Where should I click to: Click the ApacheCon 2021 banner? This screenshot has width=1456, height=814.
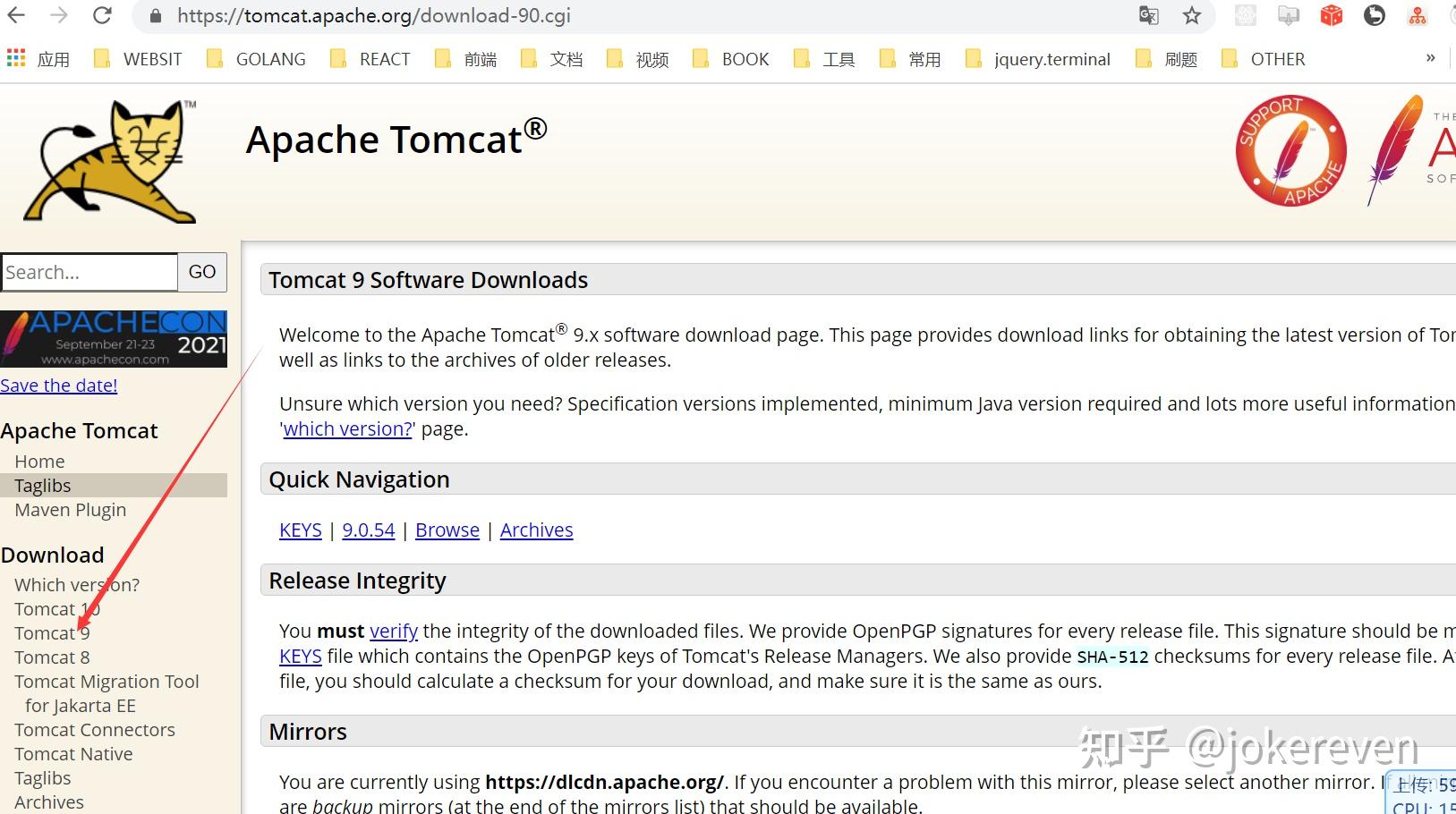[115, 338]
